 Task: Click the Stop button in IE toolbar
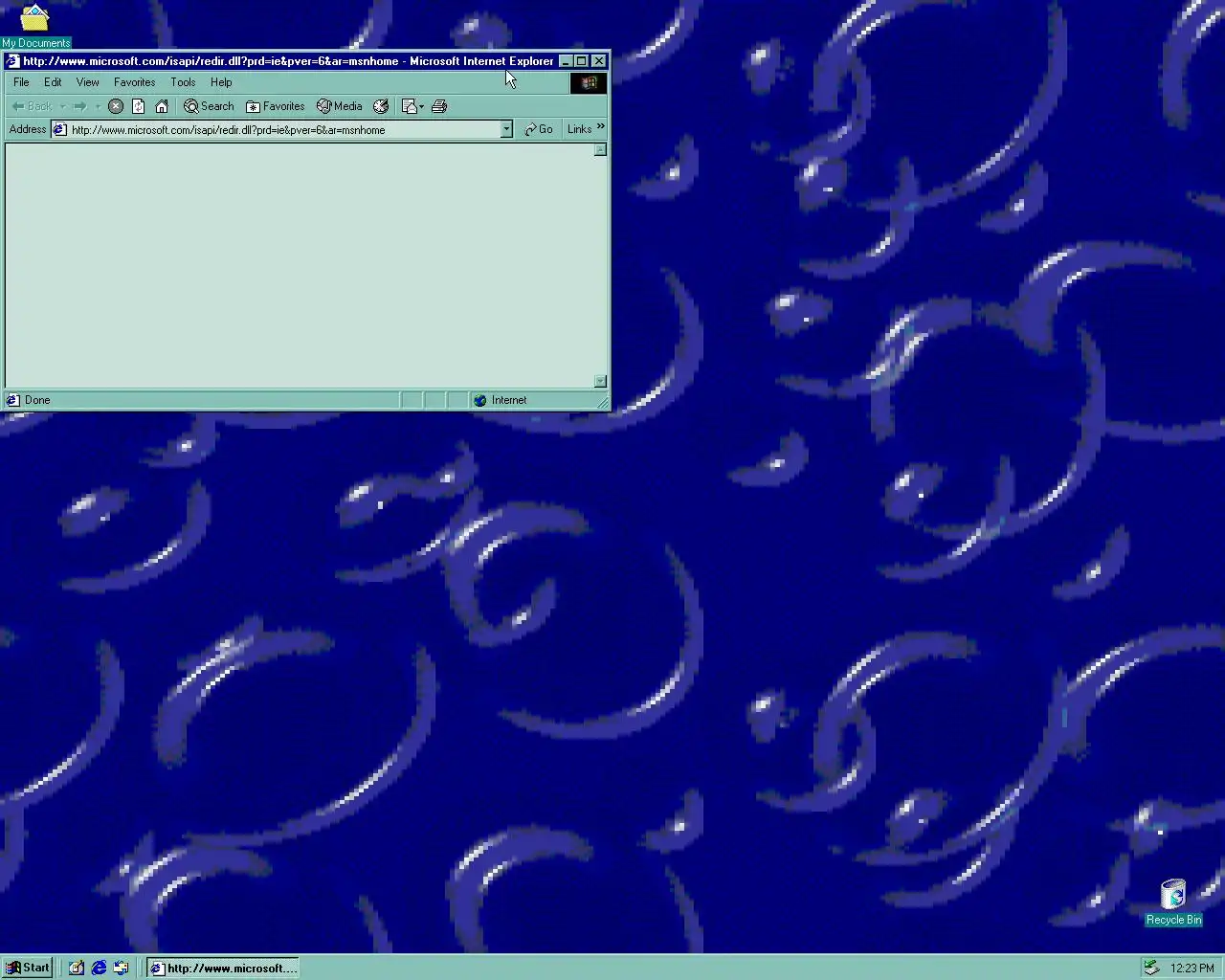tap(116, 106)
